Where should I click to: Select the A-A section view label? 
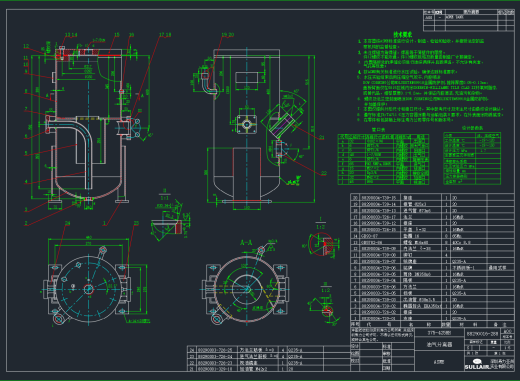pyautogui.click(x=246, y=243)
